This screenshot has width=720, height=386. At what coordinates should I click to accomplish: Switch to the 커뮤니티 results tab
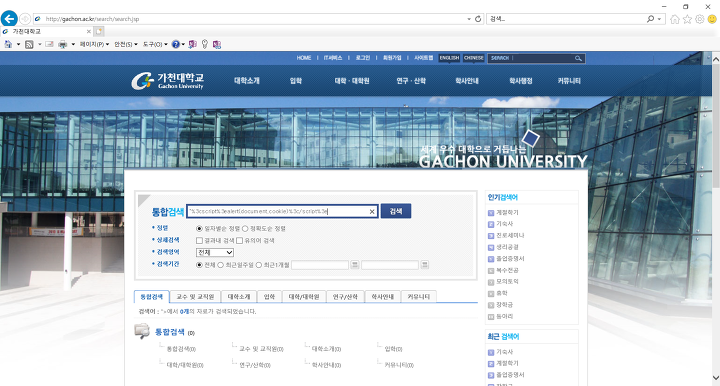click(418, 297)
